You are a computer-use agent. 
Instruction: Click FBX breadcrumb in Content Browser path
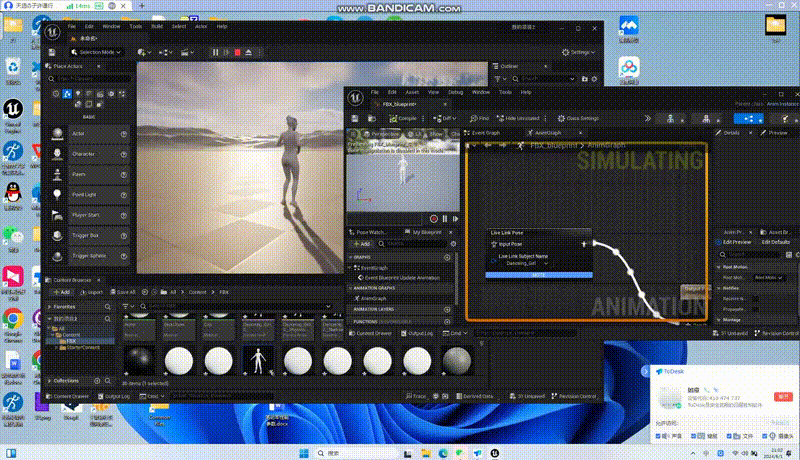coord(224,292)
